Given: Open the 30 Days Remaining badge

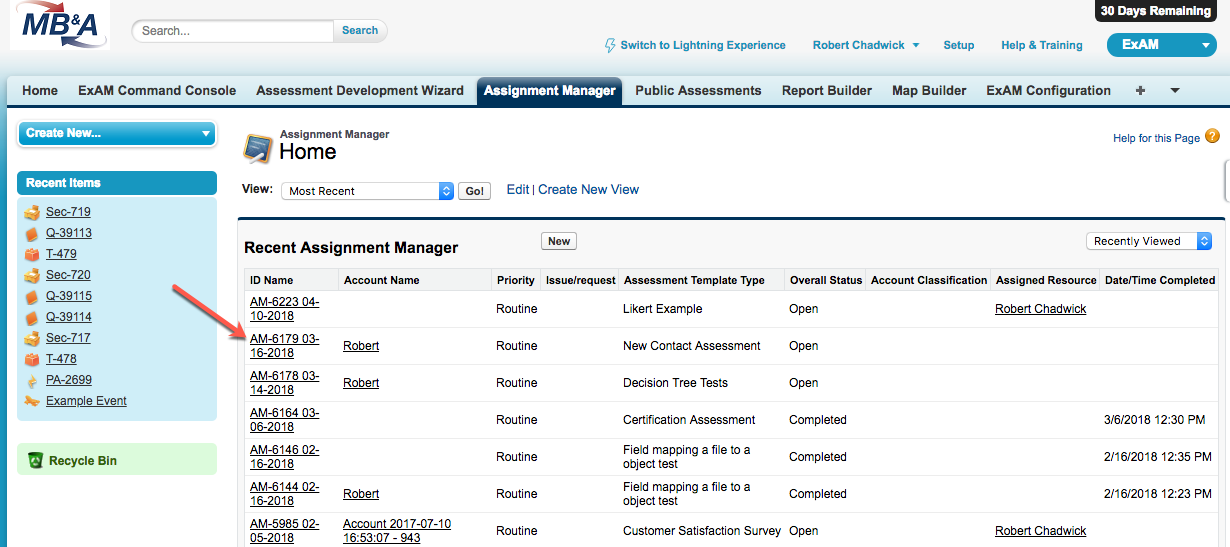Looking at the screenshot, I should [x=1155, y=11].
